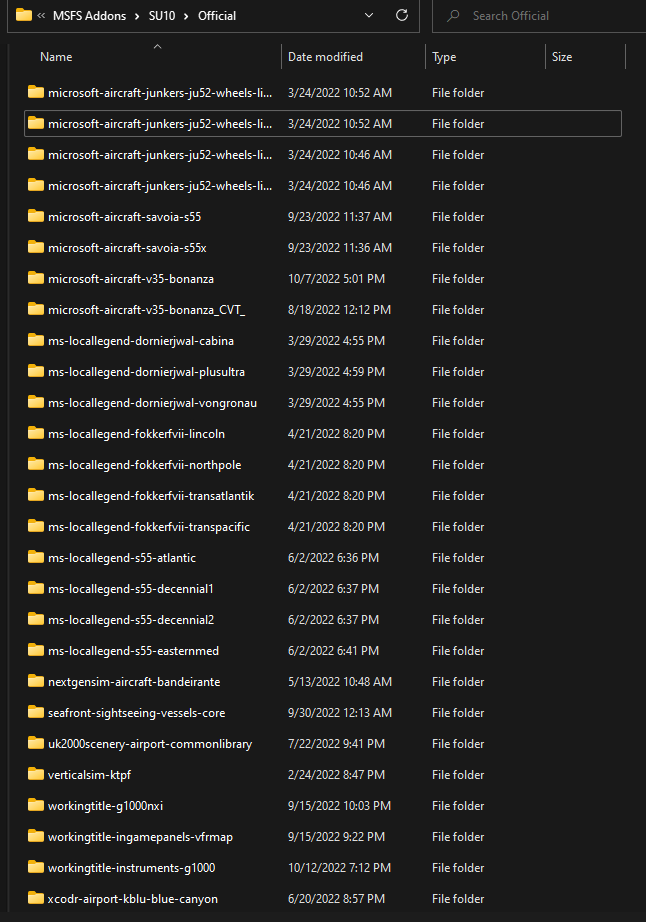646x922 pixels.
Task: Open the address bar history dropdown chevron
Action: pos(369,16)
